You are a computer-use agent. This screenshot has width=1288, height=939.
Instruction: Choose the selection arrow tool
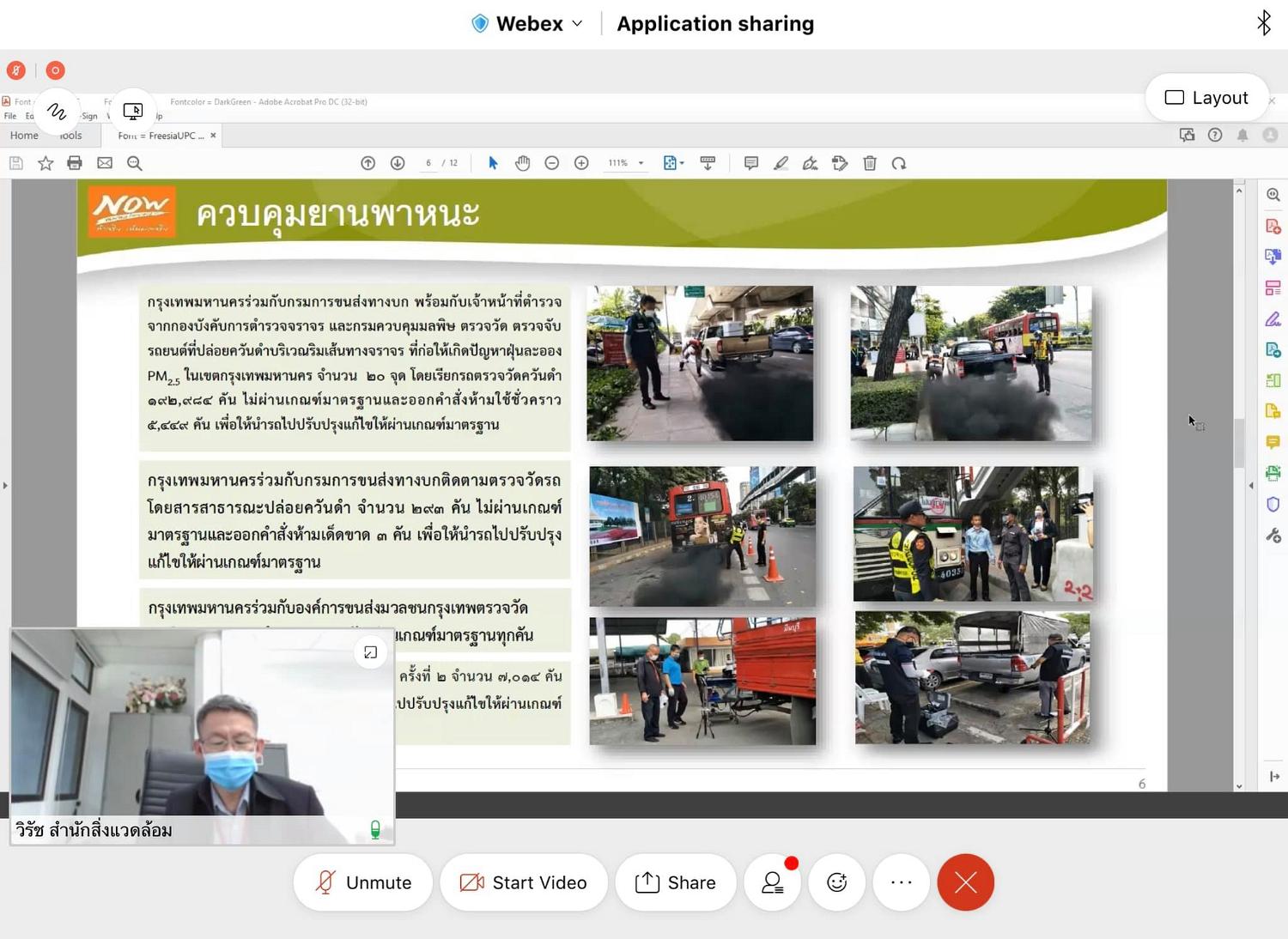coord(493,163)
